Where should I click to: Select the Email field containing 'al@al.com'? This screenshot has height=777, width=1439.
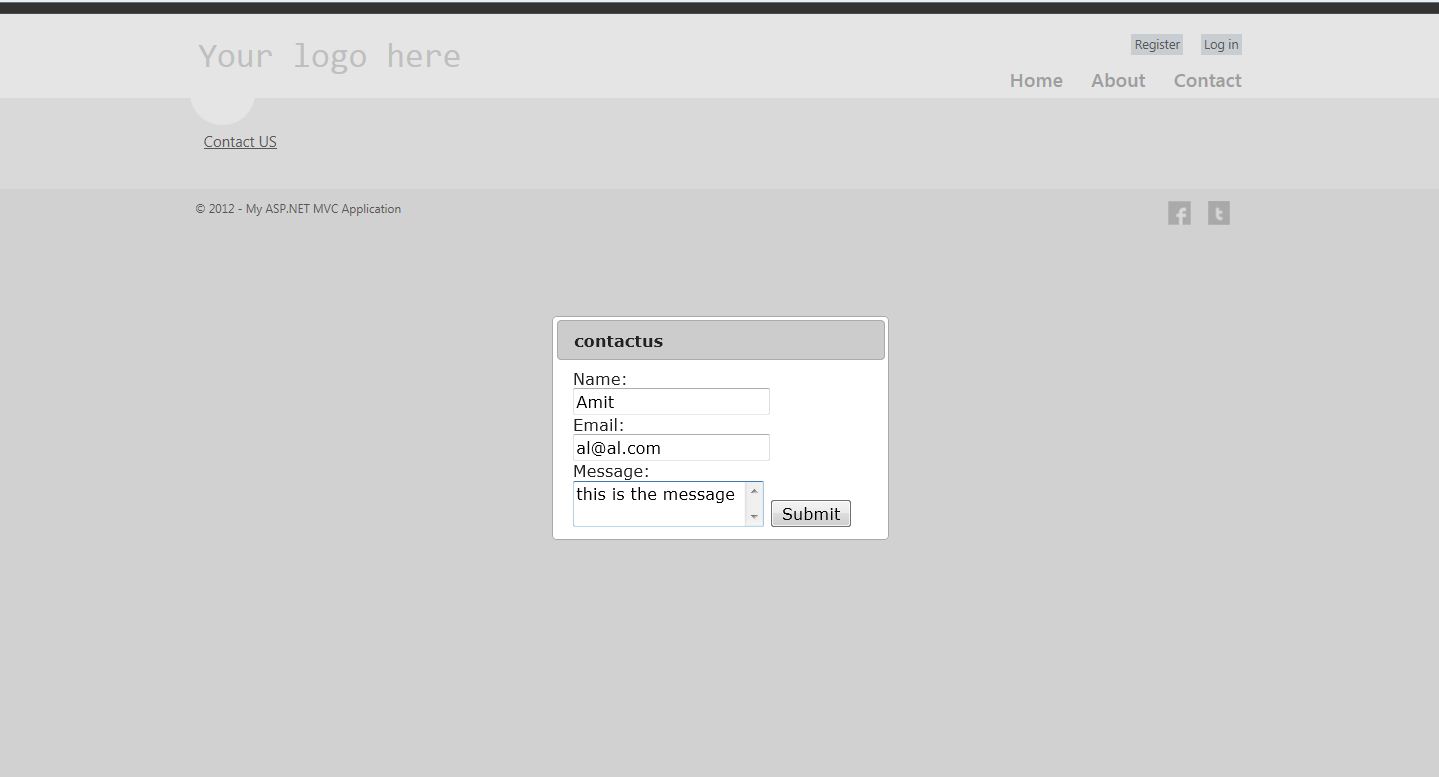[670, 447]
